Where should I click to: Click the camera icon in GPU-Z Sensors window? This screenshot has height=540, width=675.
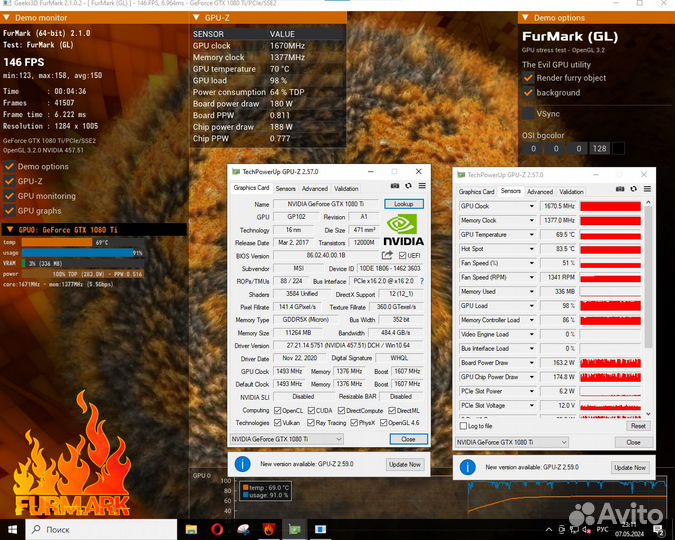pos(620,189)
